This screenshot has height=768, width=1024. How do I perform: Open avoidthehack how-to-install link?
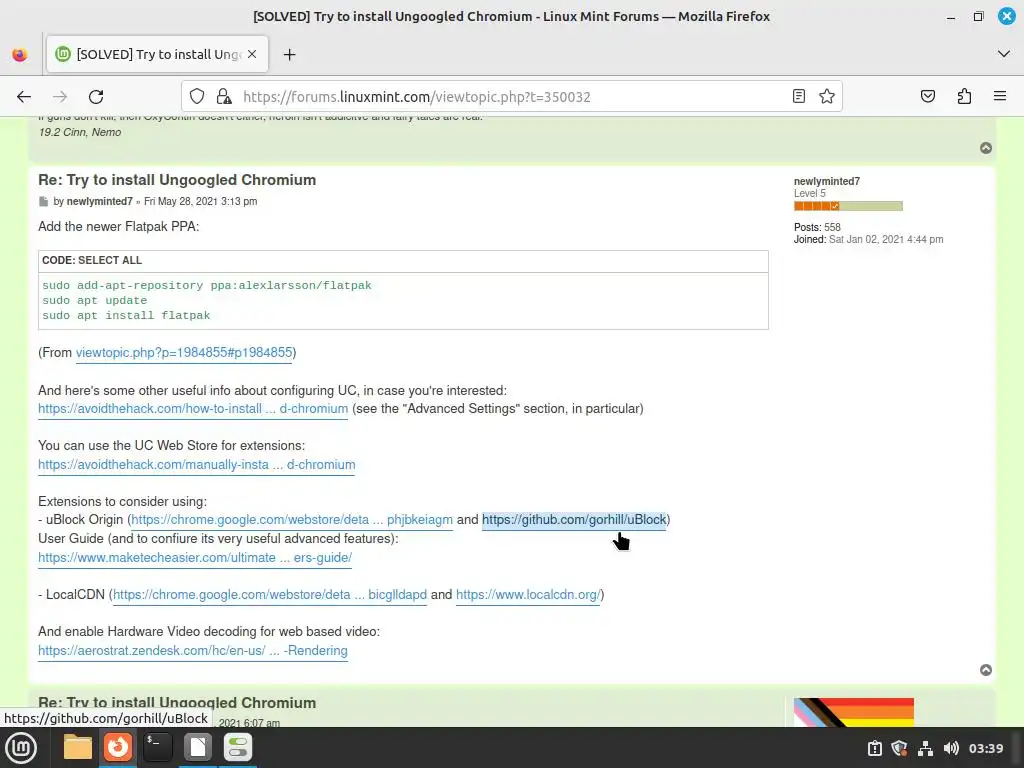pyautogui.click(x=193, y=409)
